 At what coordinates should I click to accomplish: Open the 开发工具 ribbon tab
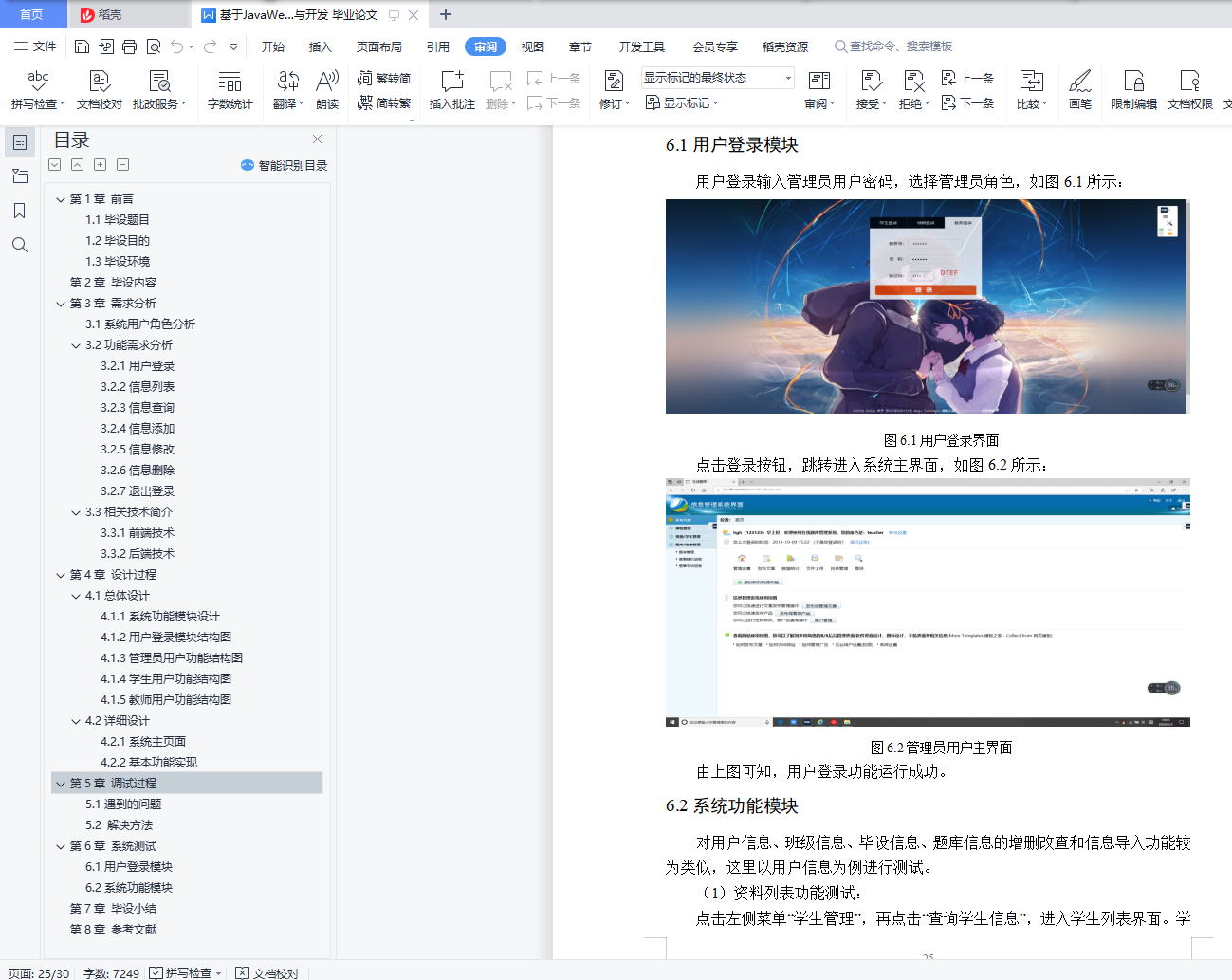pos(642,46)
